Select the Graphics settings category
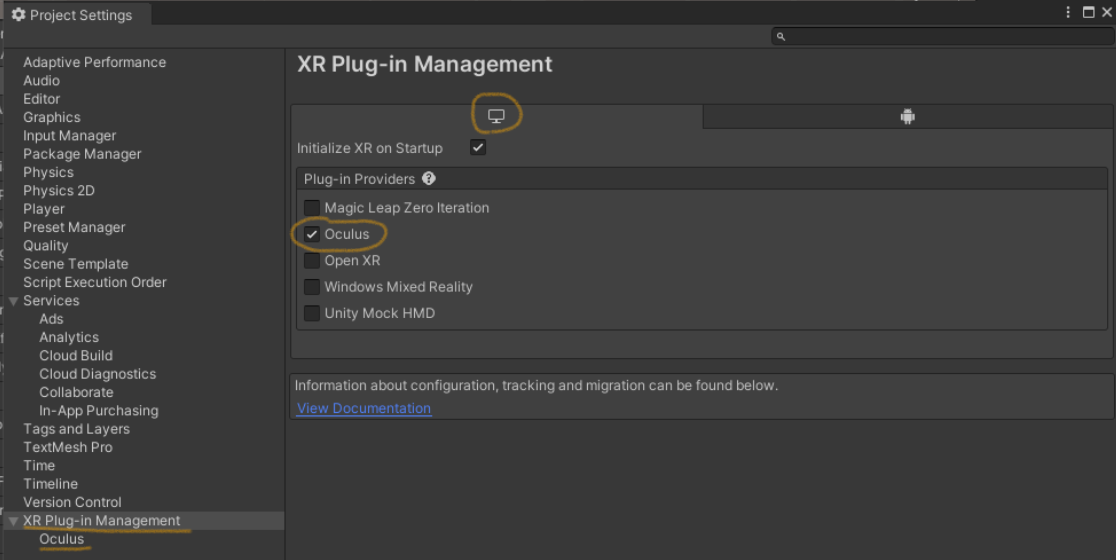The image size is (1116, 560). pos(52,117)
